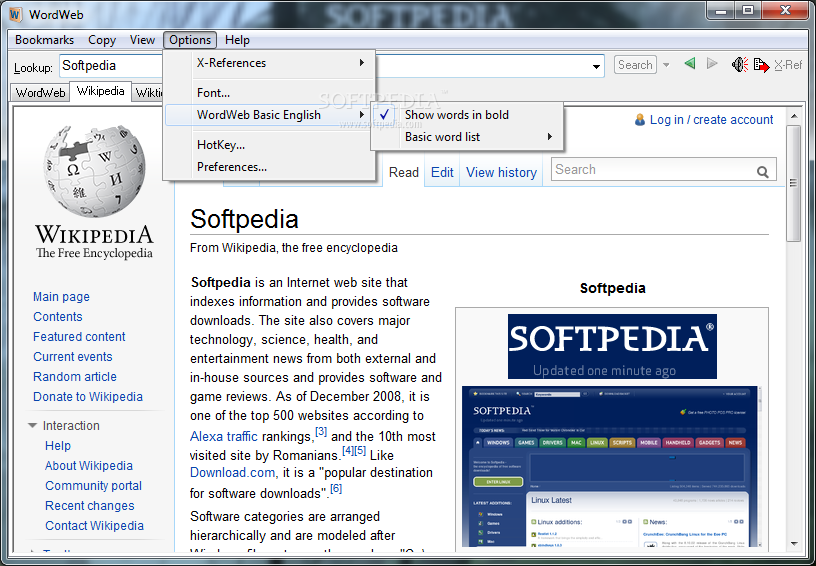Click the X-Ref toolbar button
The height and width of the screenshot is (566, 816).
click(x=787, y=65)
